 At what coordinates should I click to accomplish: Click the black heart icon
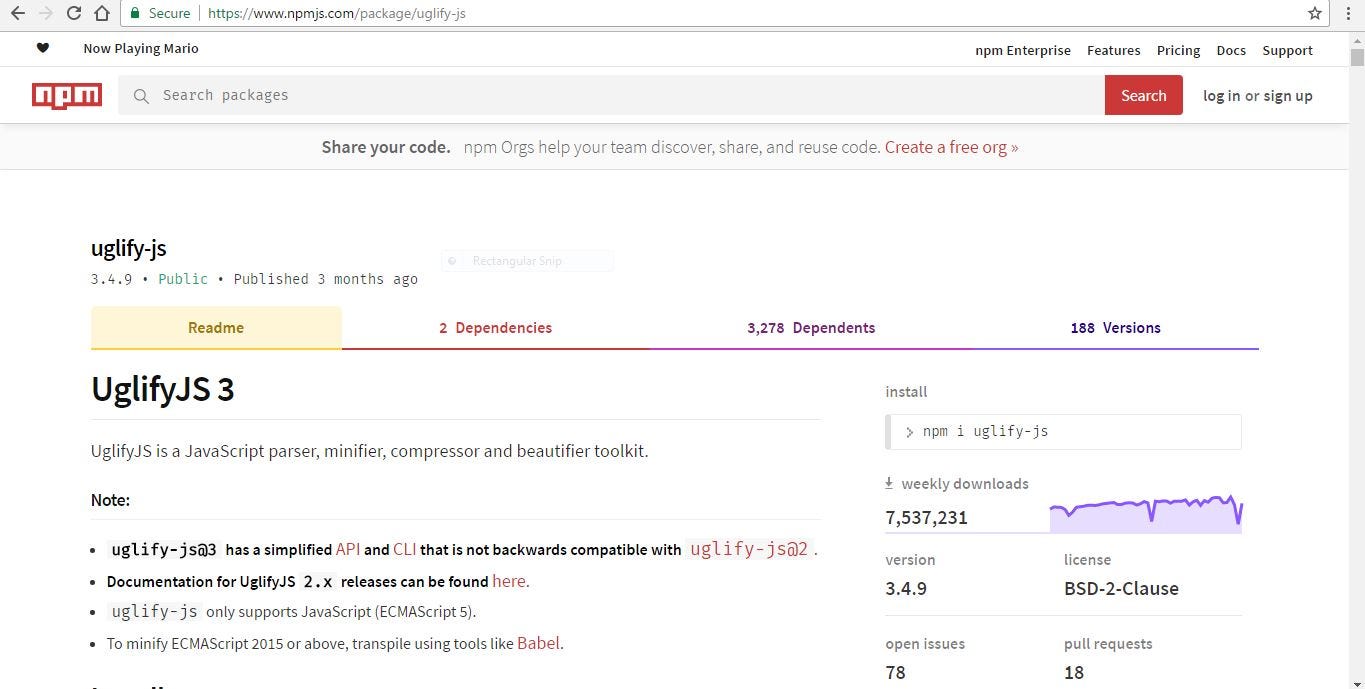pyautogui.click(x=42, y=48)
